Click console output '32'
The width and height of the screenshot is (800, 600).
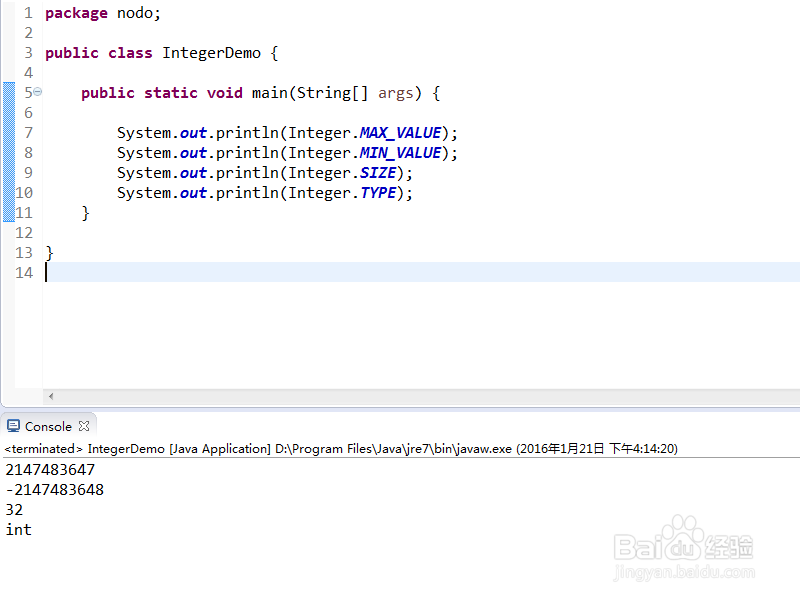click(x=14, y=510)
